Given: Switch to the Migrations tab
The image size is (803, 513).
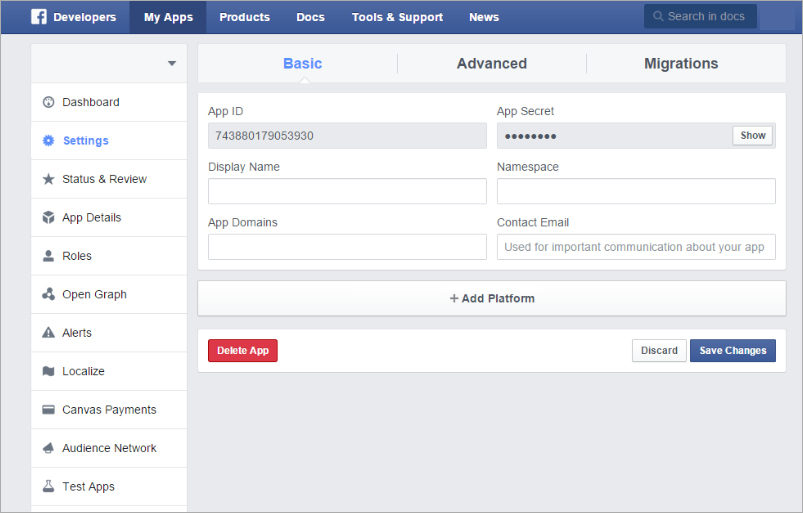Looking at the screenshot, I should pos(681,63).
